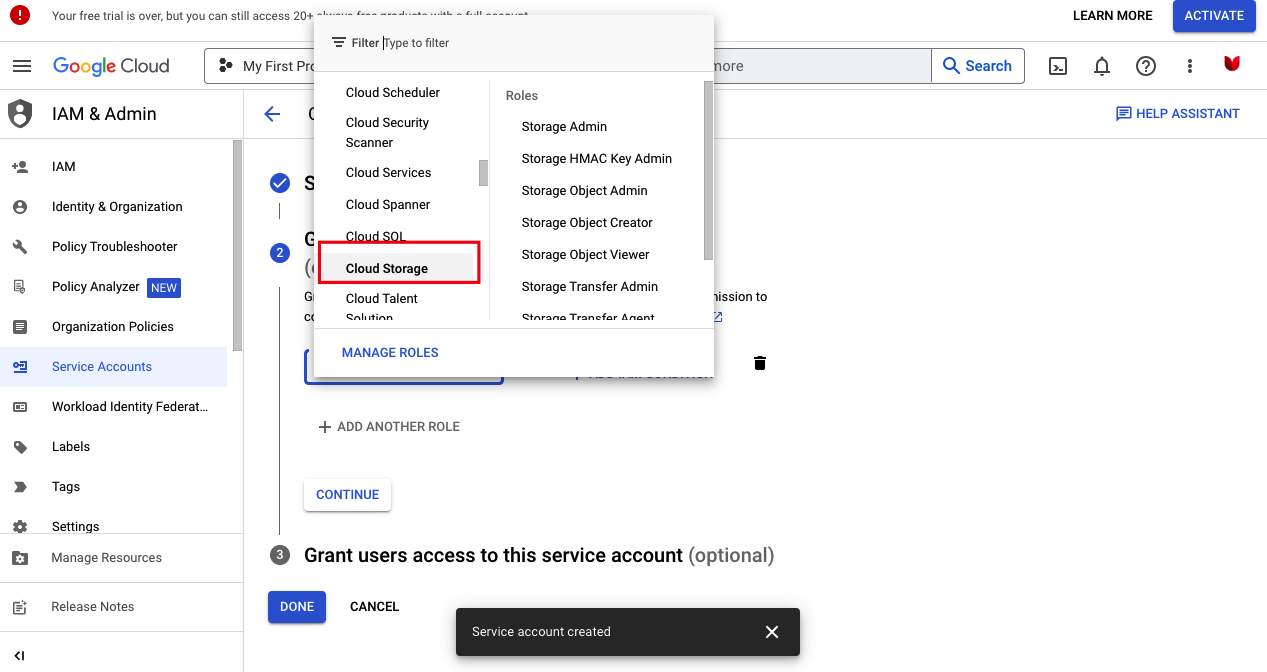The image size is (1267, 672).
Task: Click the Manage Resources icon
Action: pos(20,558)
